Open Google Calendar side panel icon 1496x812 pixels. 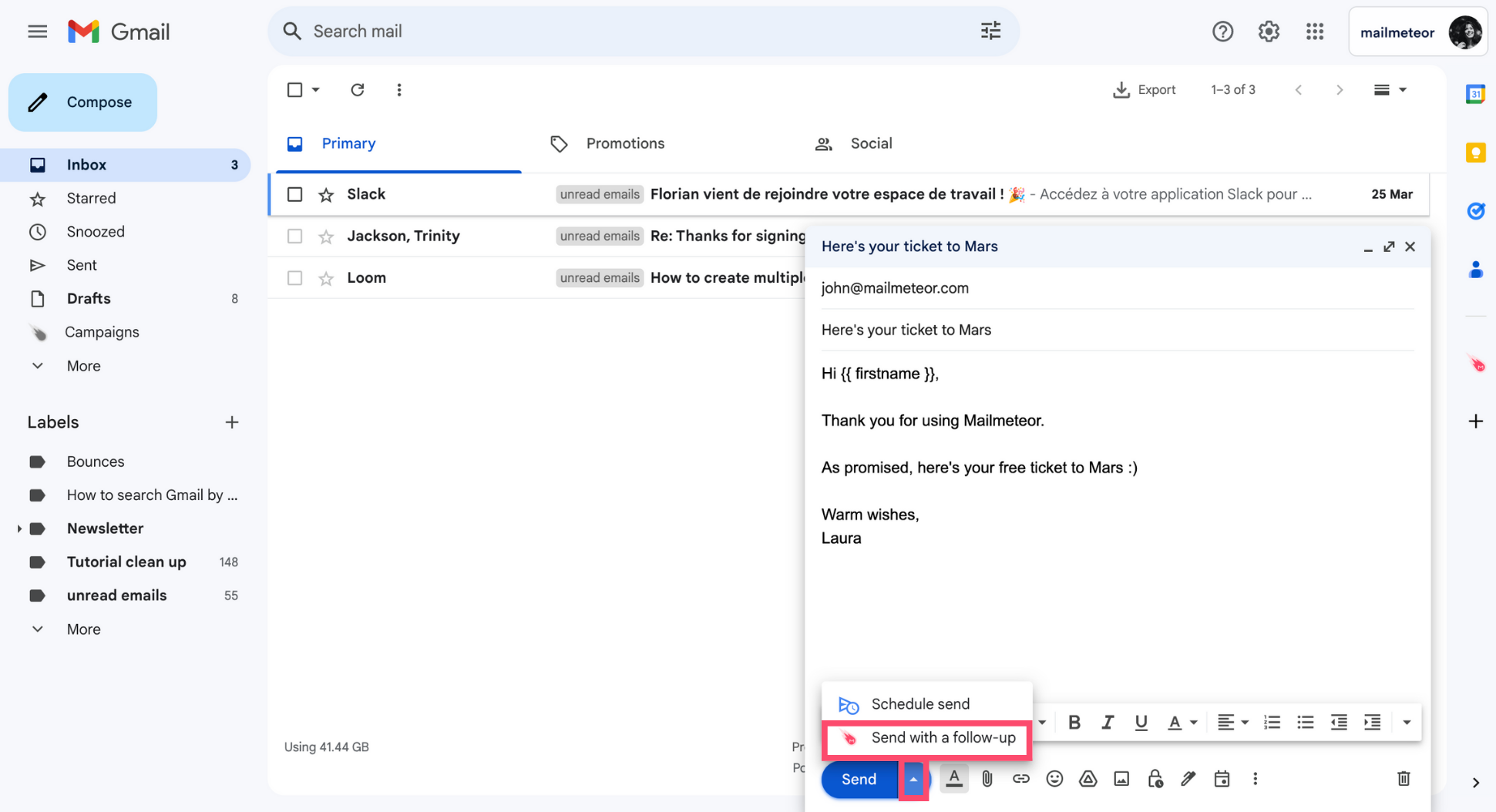click(1475, 94)
